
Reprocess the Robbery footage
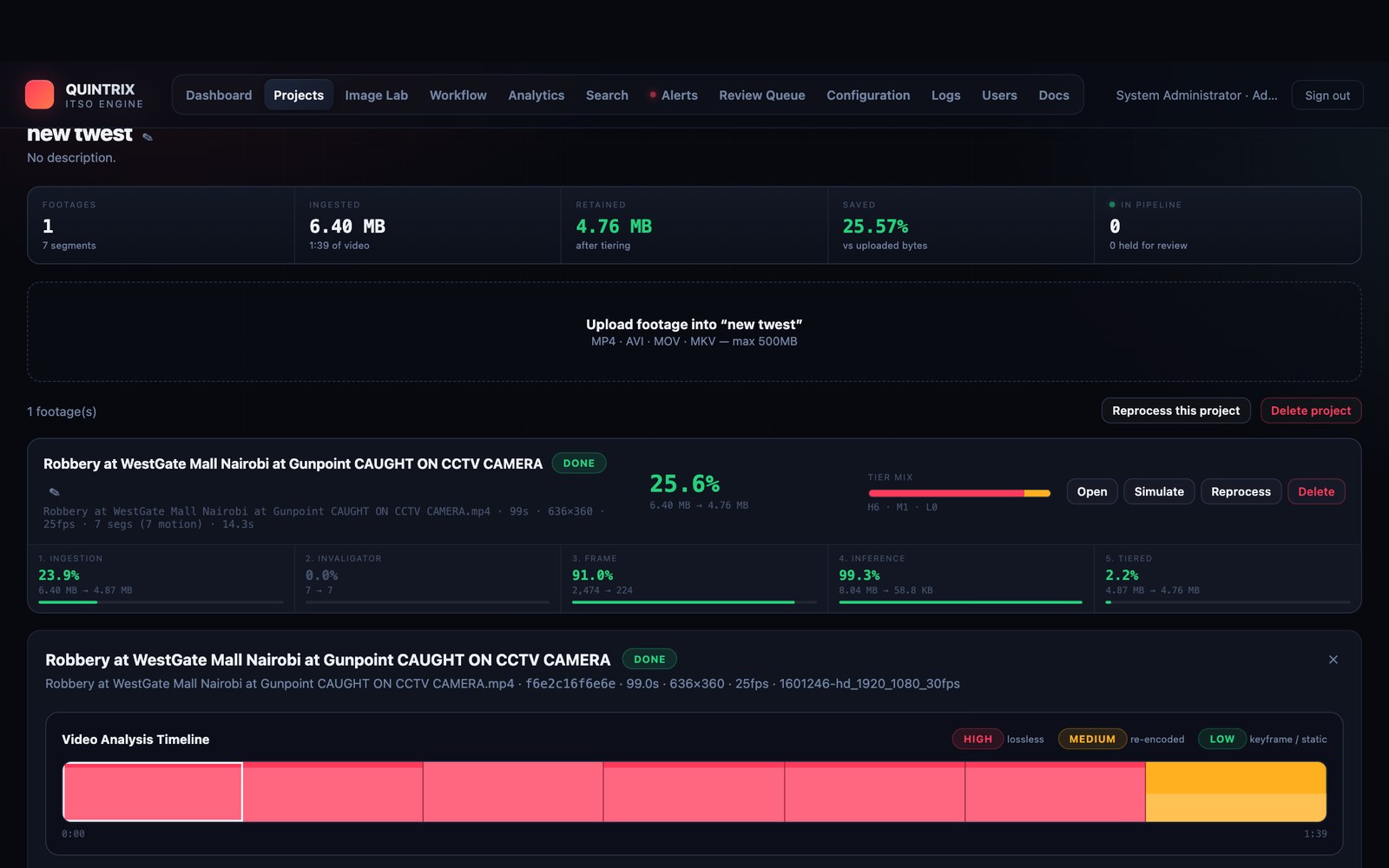(x=1241, y=491)
